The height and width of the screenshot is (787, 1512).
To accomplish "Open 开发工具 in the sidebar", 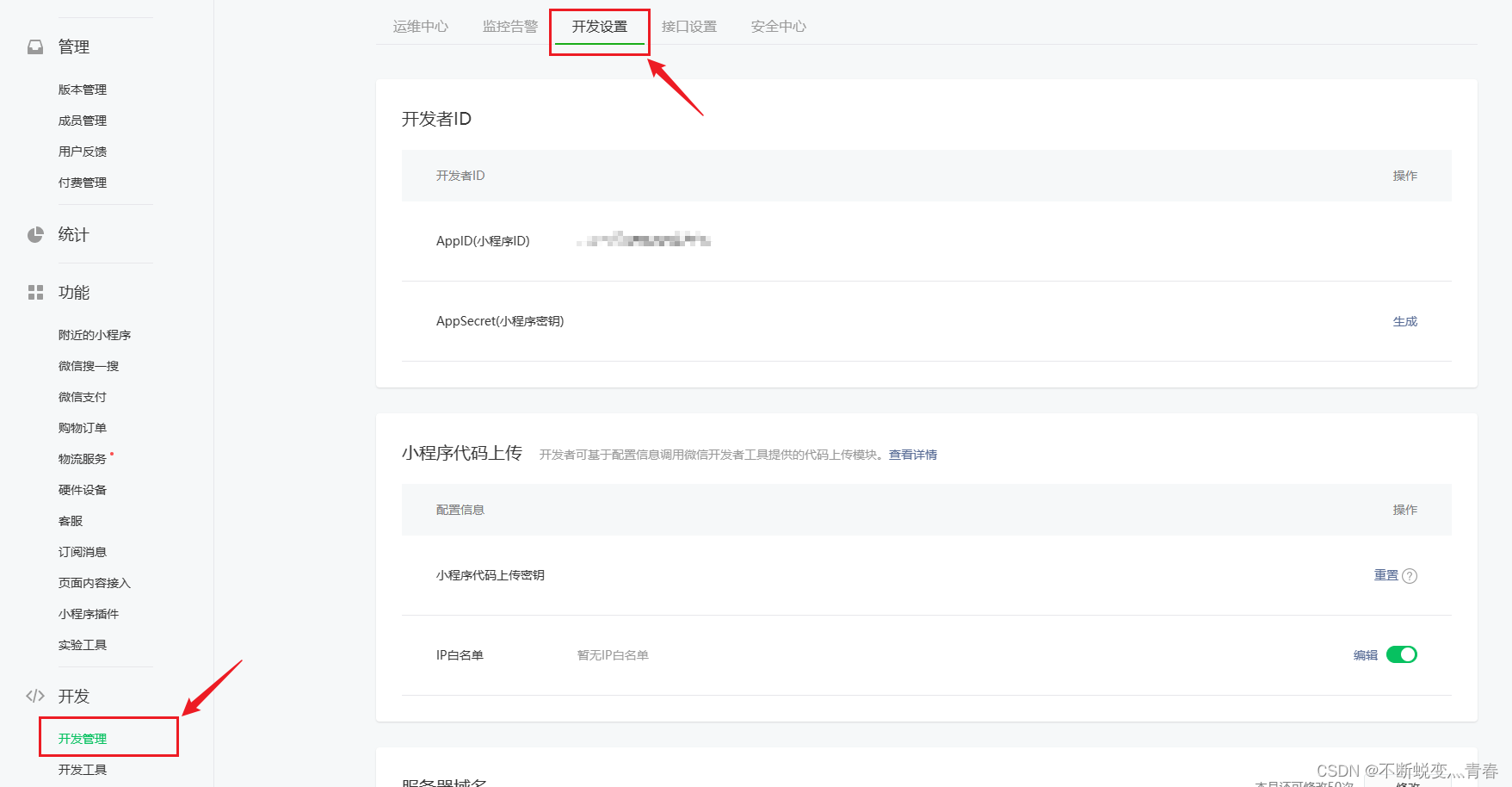I will [83, 770].
